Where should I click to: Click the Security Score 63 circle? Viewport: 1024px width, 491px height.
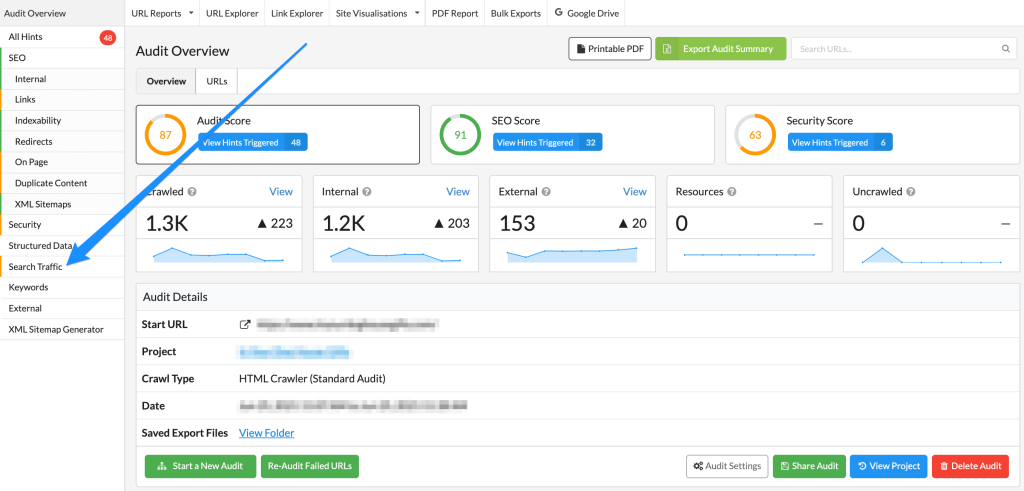pos(755,135)
